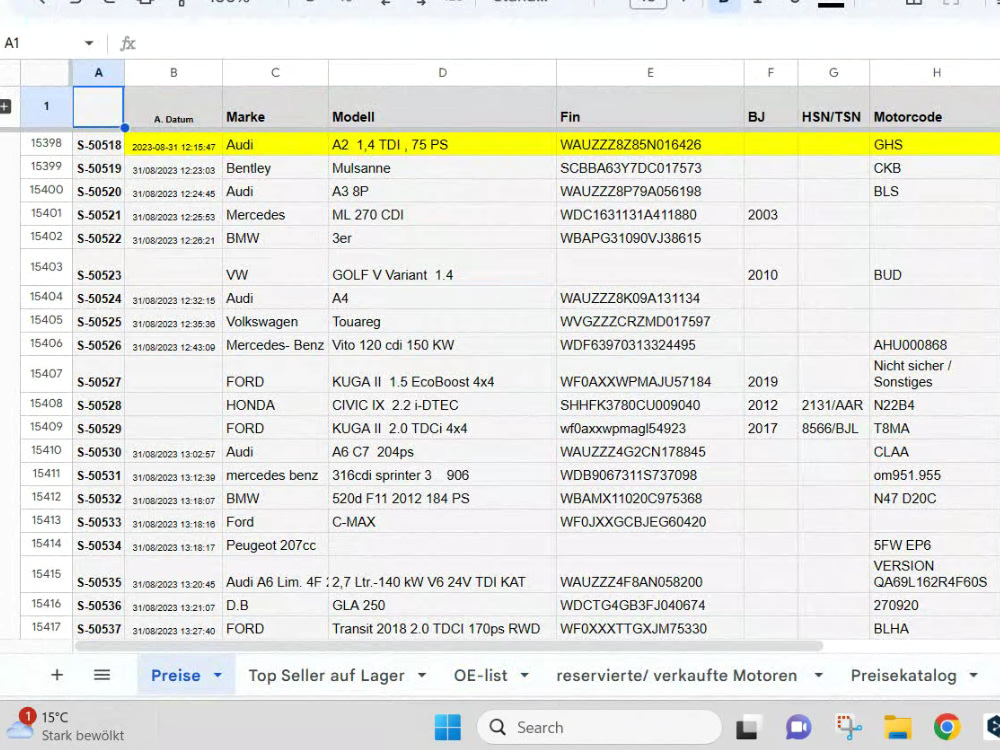This screenshot has width=1000, height=750.
Task: Click the magnifier icon in taskbar search
Action: [497, 727]
